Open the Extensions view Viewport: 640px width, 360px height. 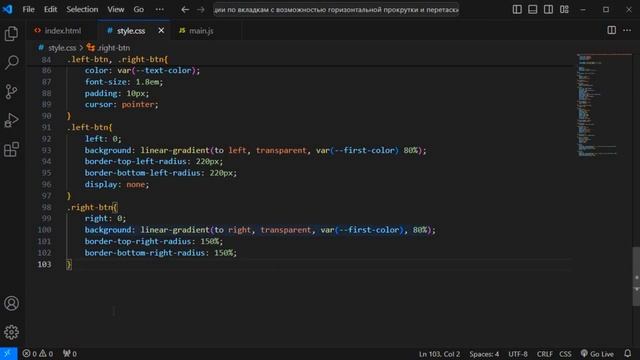[x=11, y=149]
